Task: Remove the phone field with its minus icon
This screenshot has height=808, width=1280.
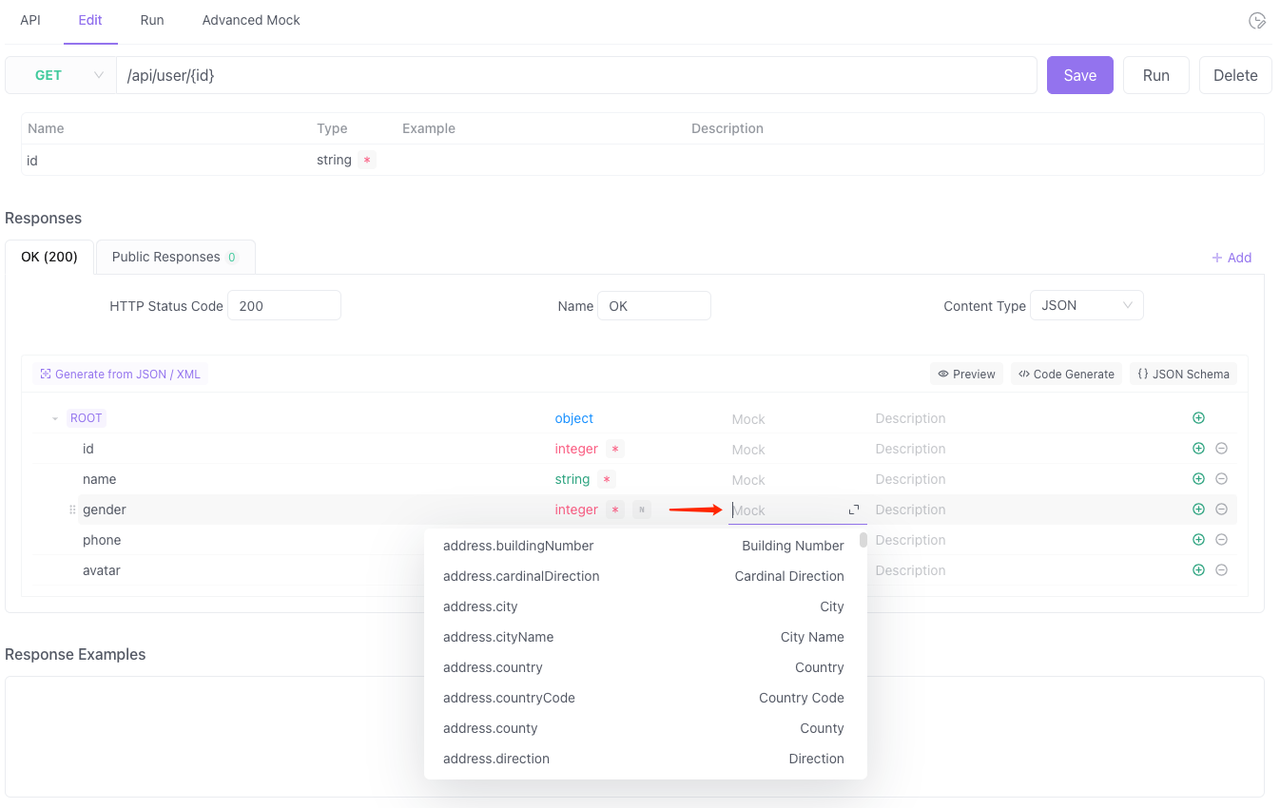Action: tap(1221, 540)
